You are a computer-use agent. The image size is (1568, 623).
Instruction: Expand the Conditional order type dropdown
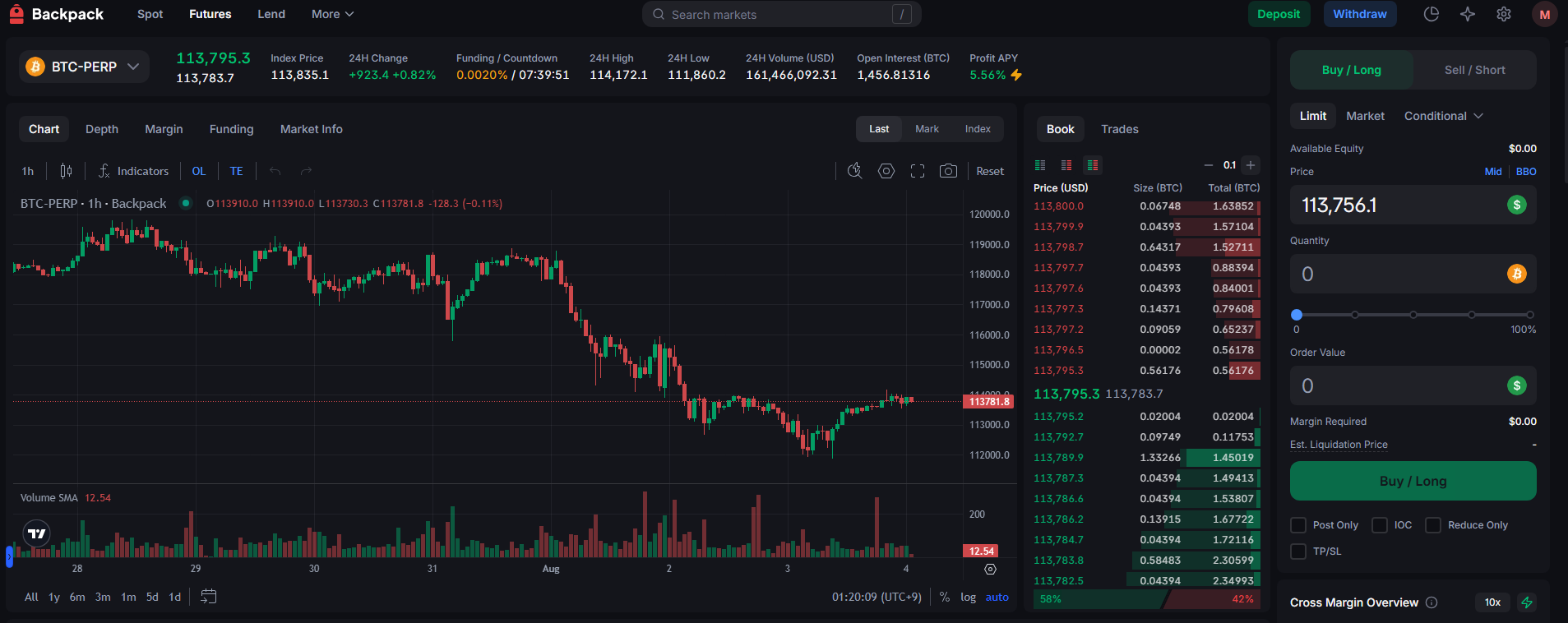pyautogui.click(x=1444, y=116)
